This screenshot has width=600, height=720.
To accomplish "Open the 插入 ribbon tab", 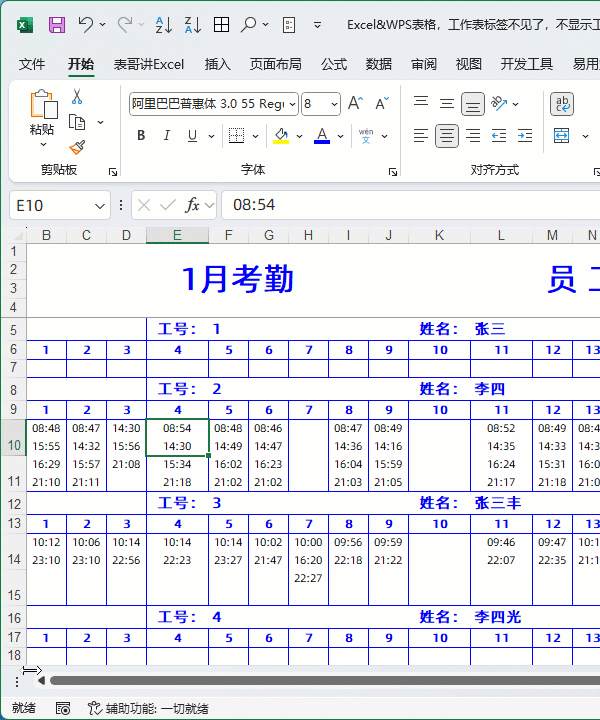I will tap(217, 64).
